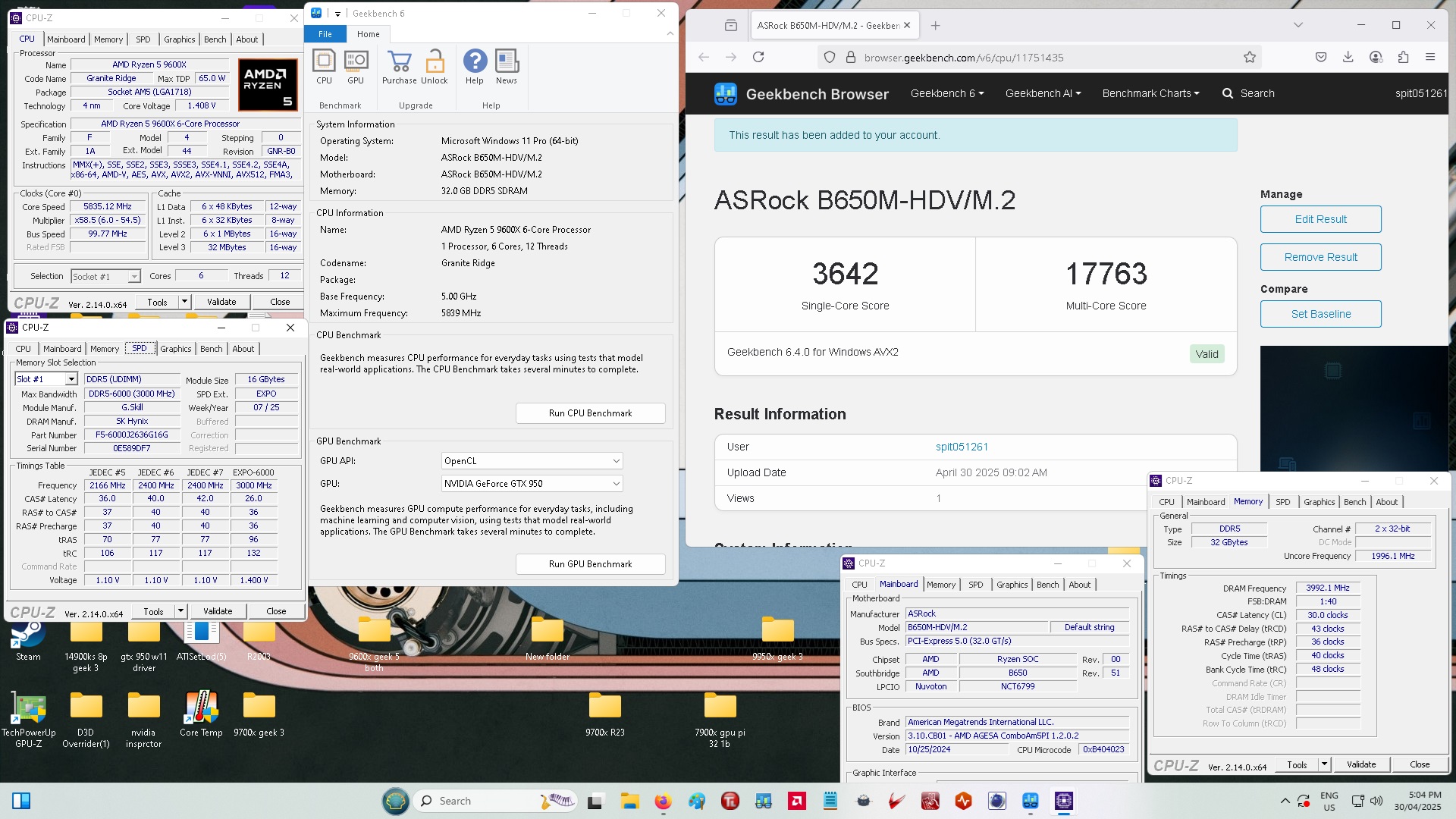Click the volume speaker icon in system tray
This screenshot has width=1456, height=819.
[1377, 801]
